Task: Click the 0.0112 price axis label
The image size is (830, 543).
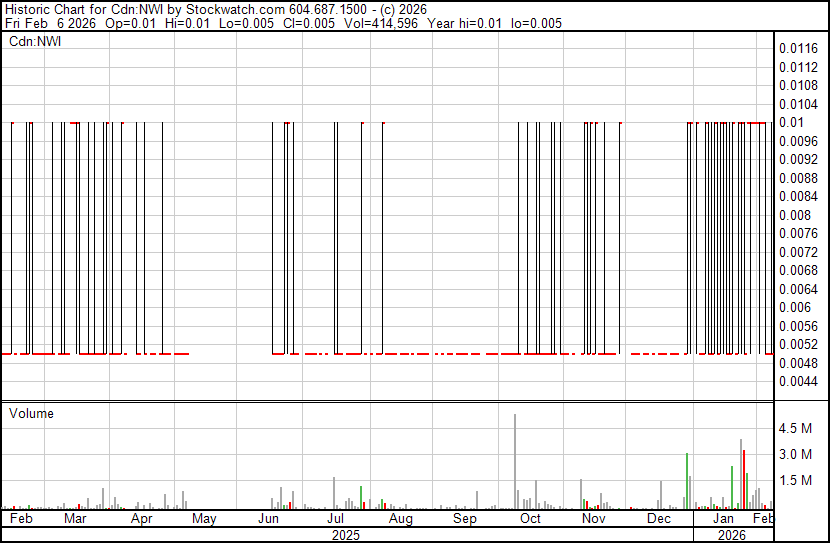Action: click(x=798, y=67)
